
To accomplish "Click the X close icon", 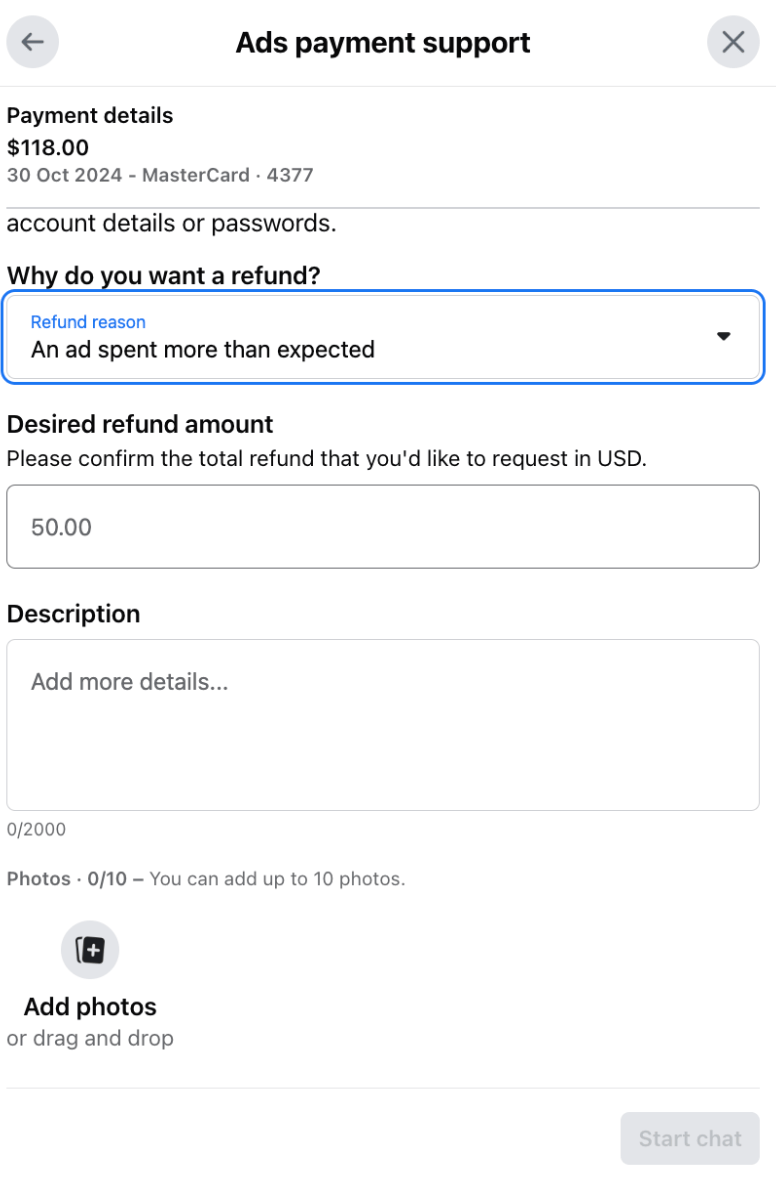I will pos(733,42).
